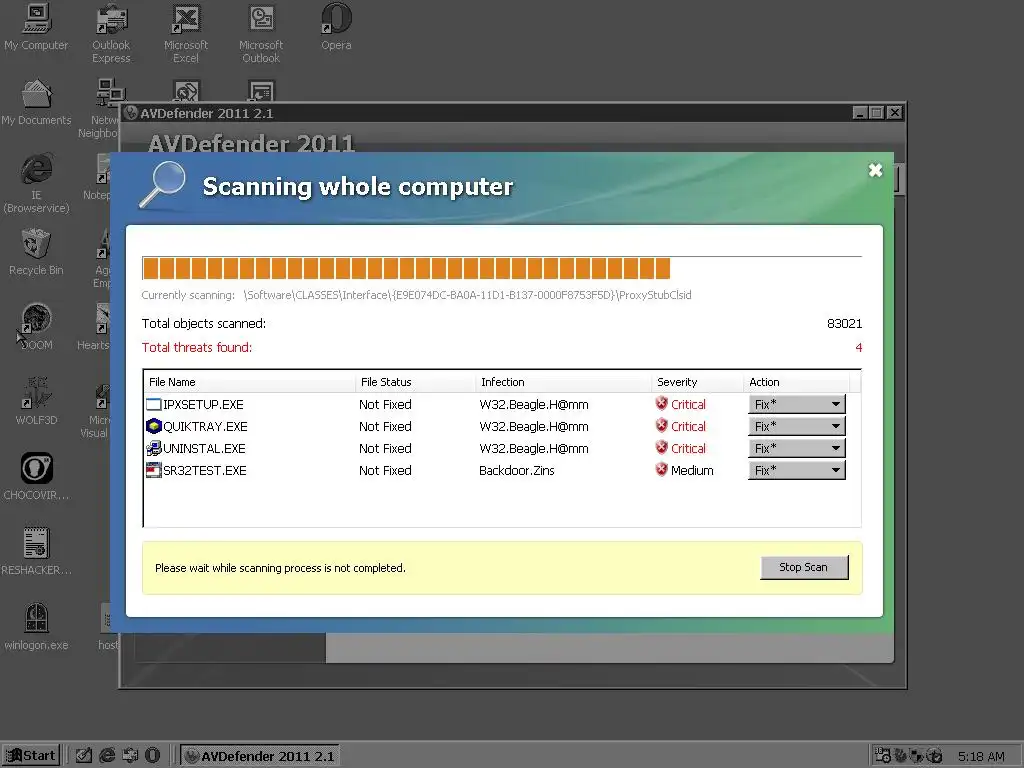Click Total threats found label

click(197, 347)
